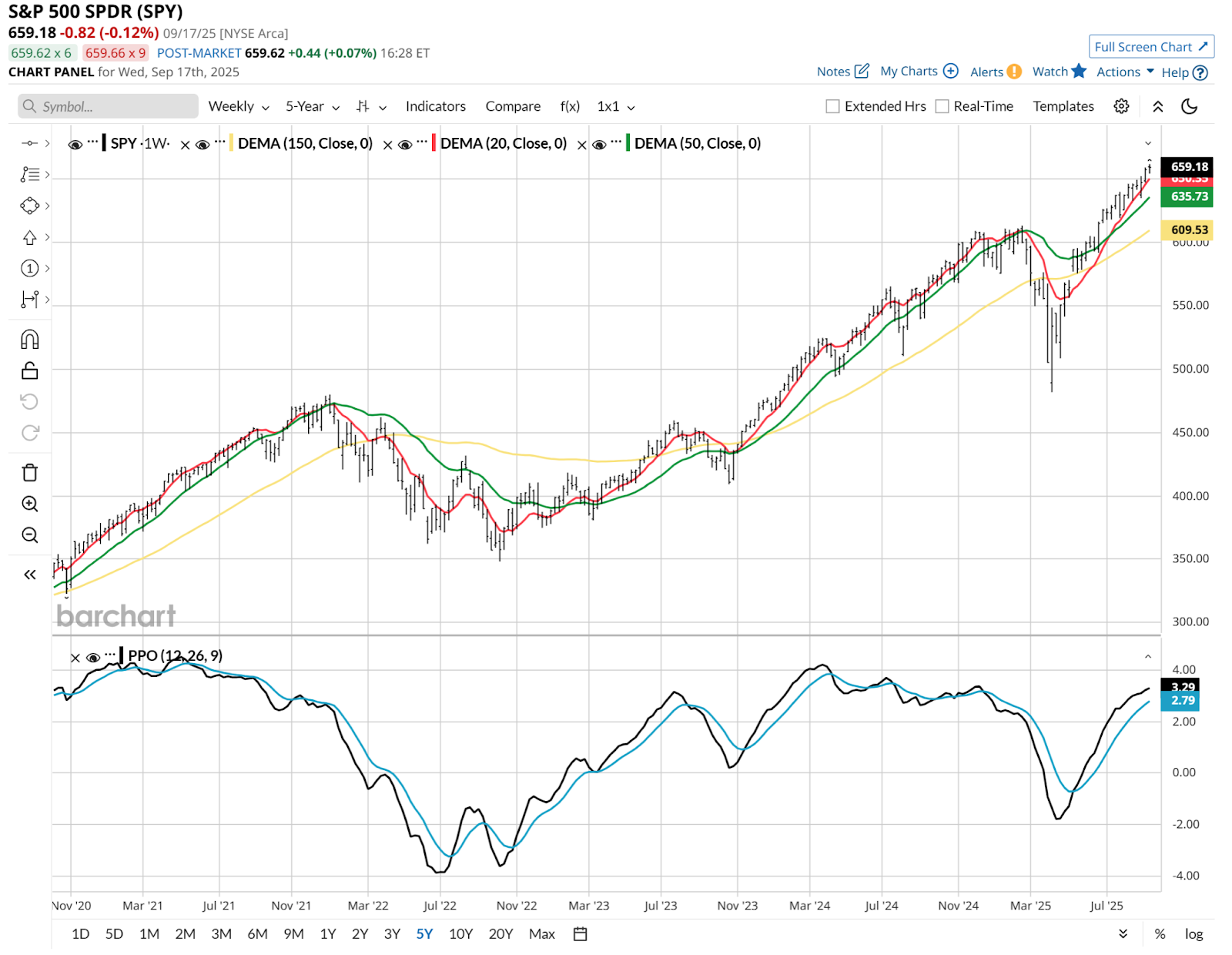Viewport: 1232px width, 955px height.
Task: Open the date range calendar icon
Action: coord(581,934)
